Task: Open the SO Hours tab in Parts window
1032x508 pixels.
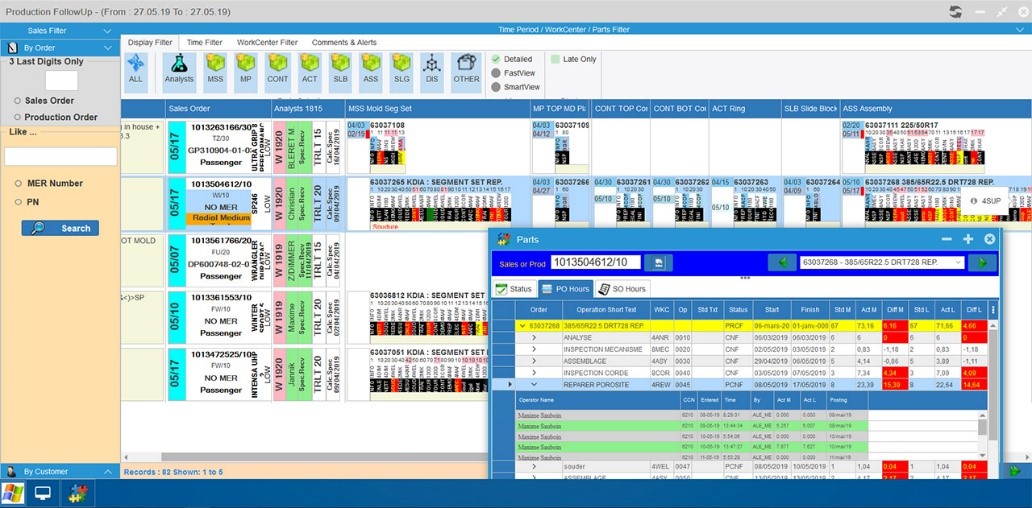Action: point(622,289)
